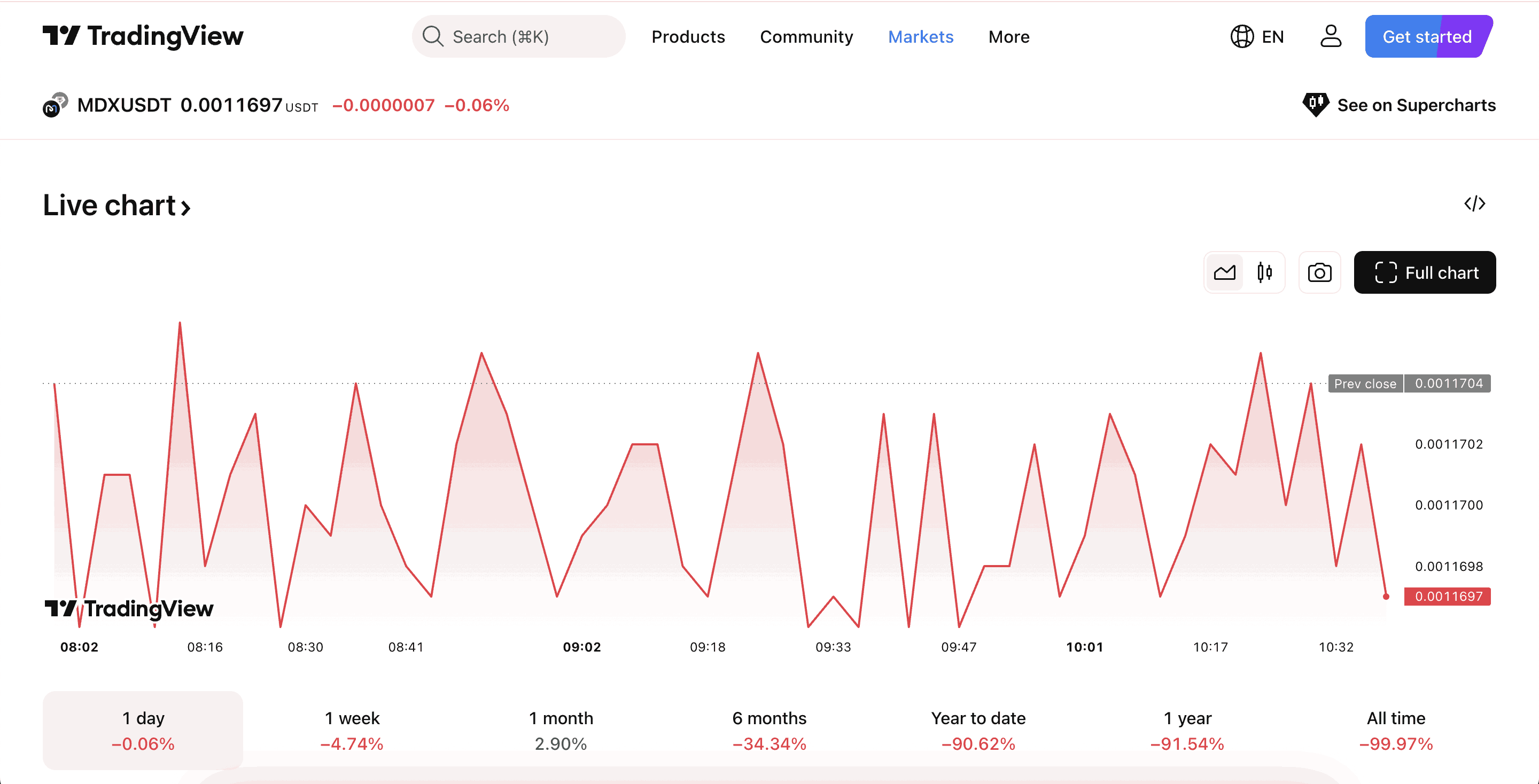Image resolution: width=1539 pixels, height=784 pixels.
Task: Open the Full chart button
Action: coord(1424,273)
